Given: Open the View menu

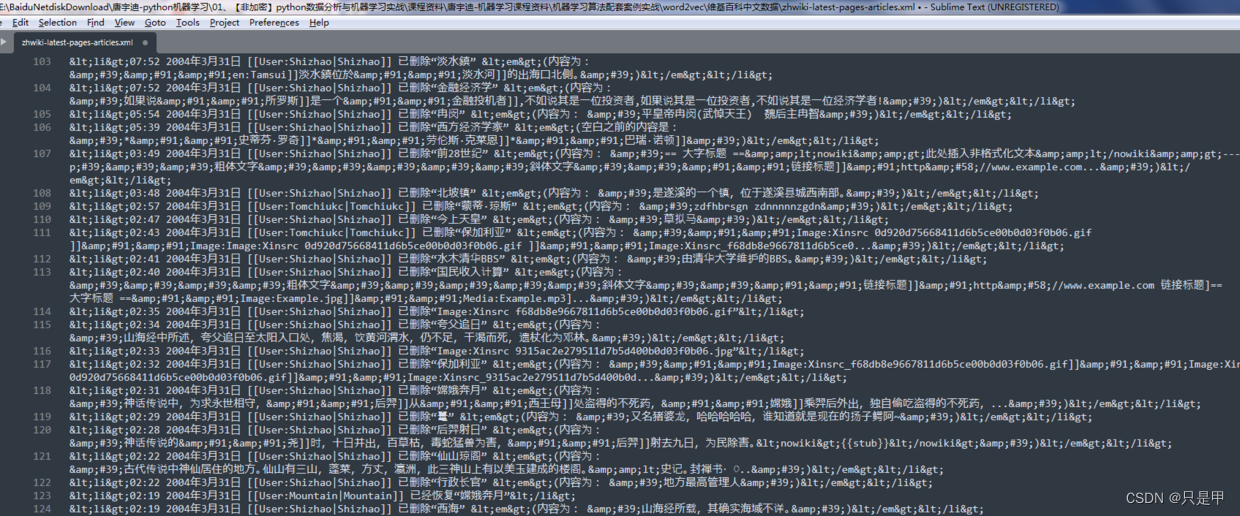Looking at the screenshot, I should tap(125, 22).
